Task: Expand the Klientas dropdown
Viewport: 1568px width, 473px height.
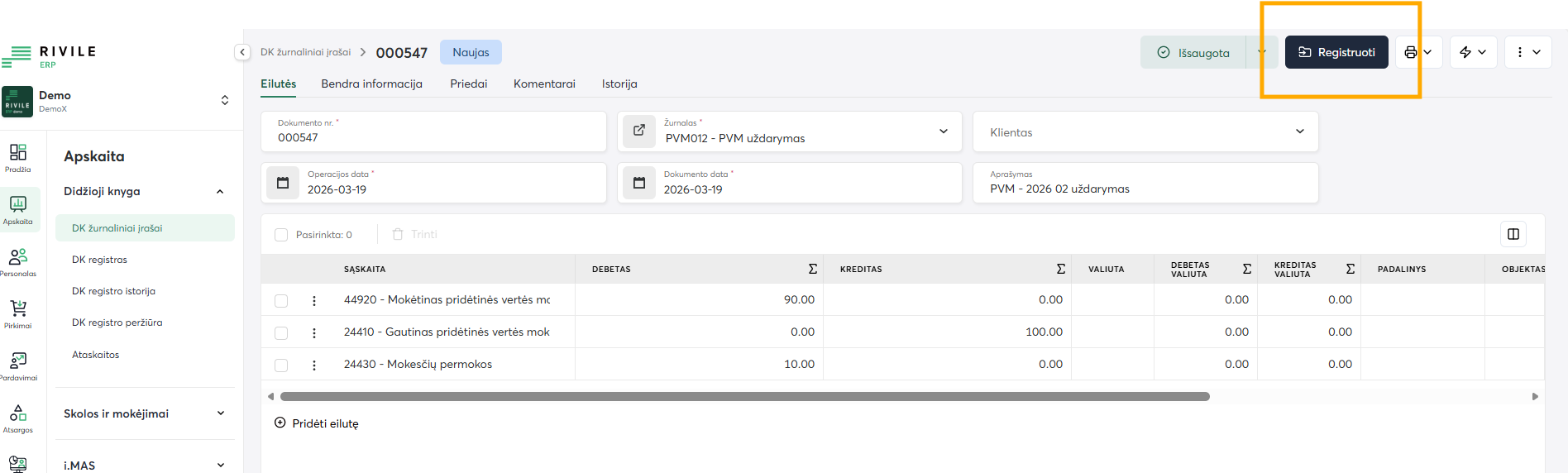Action: pyautogui.click(x=1299, y=131)
